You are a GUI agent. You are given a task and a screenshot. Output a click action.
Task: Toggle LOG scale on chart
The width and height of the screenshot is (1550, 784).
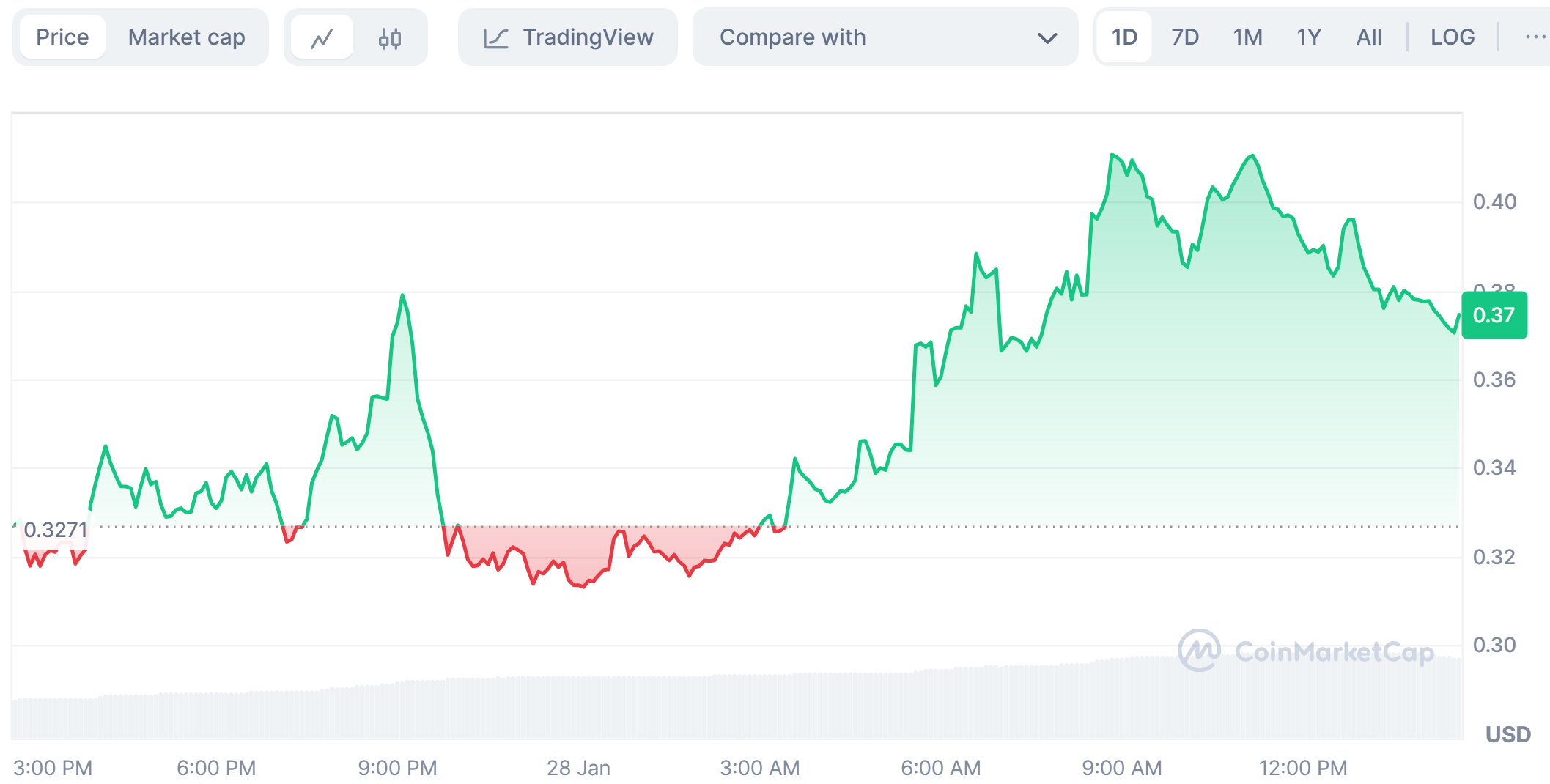(x=1452, y=37)
